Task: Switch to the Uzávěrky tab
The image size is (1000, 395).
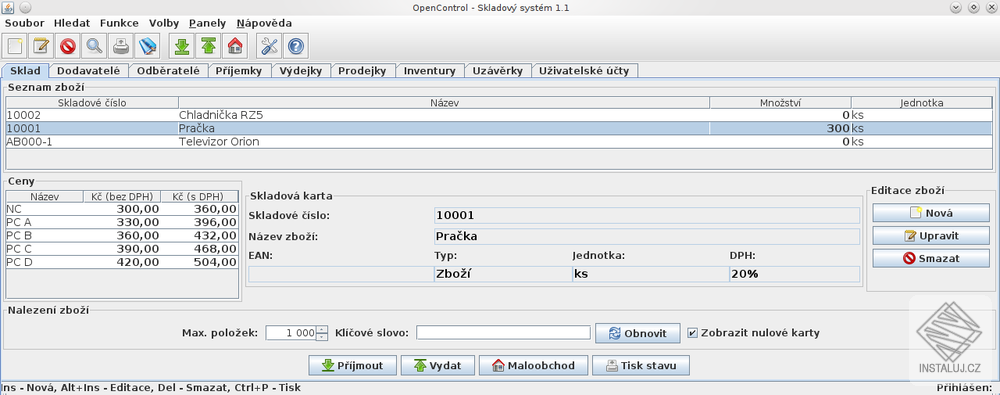Action: 497,71
